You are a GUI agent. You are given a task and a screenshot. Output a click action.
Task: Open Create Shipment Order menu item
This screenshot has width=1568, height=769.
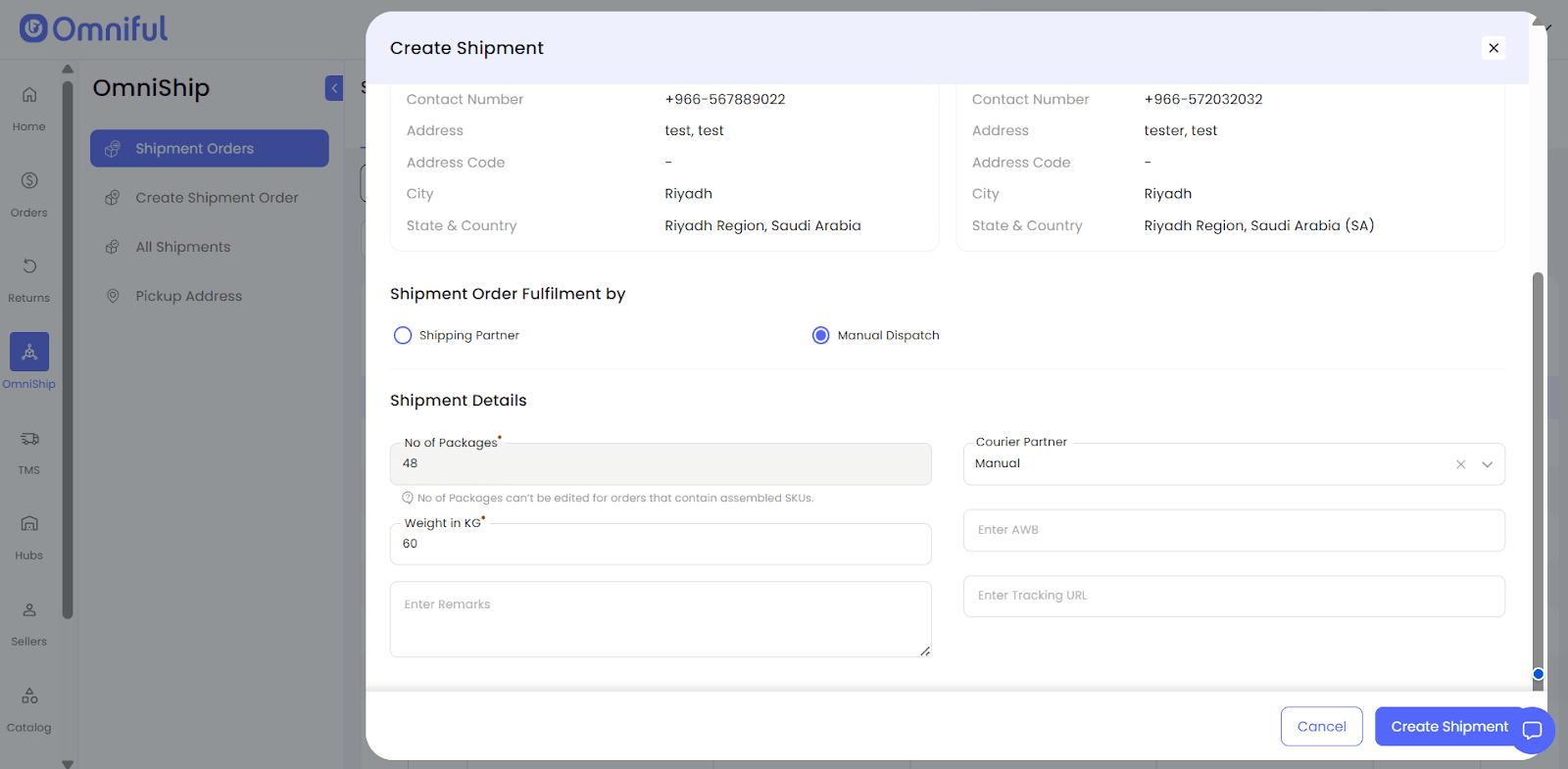tap(217, 198)
